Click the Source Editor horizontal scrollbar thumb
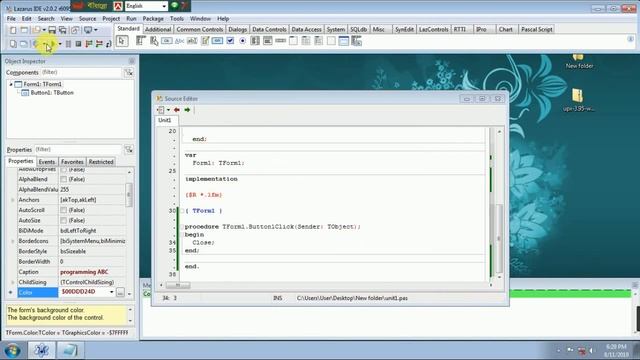The width and height of the screenshot is (640, 360). tap(178, 285)
